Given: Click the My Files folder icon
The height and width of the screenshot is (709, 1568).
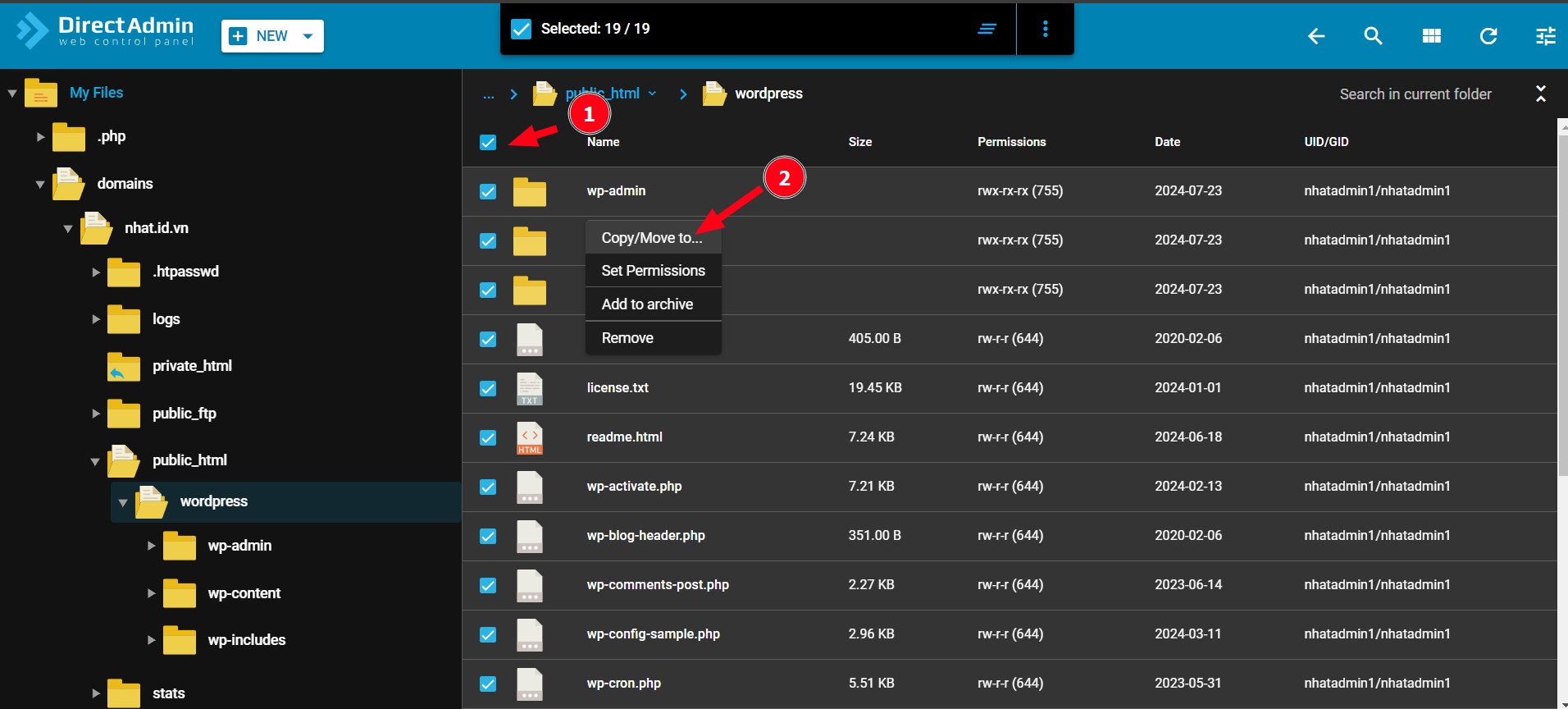Looking at the screenshot, I should pos(41,94).
